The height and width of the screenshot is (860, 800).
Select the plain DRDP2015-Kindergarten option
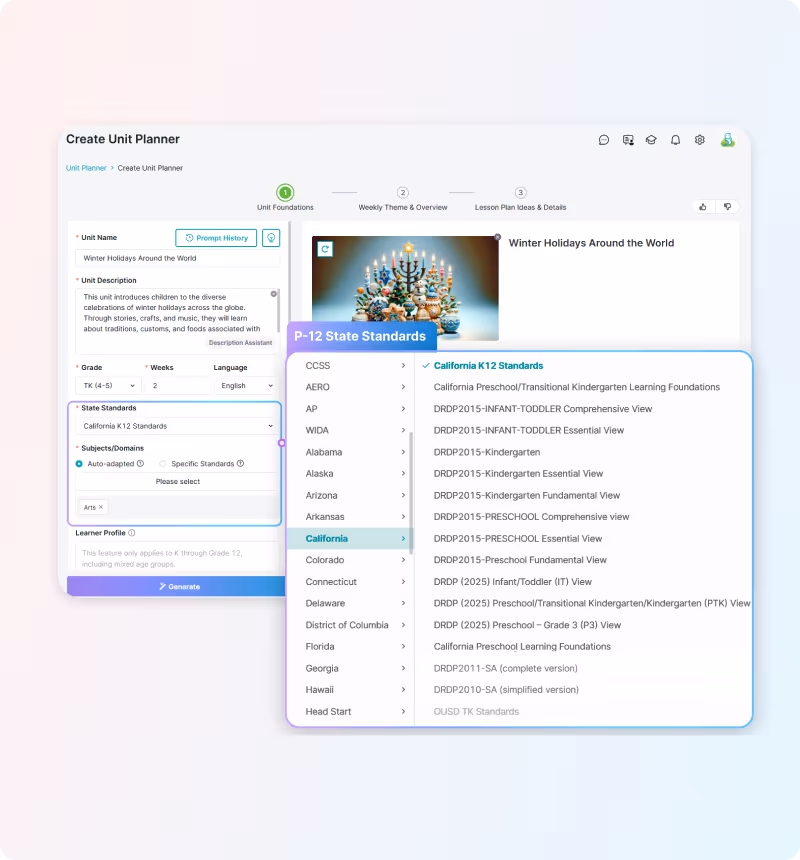(x=487, y=452)
